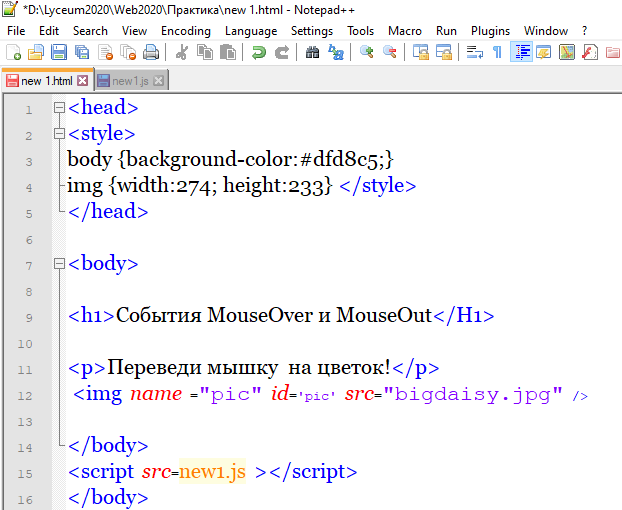Click the Open file toolbar icon
Screen dimensions: 622x510
pos(36,52)
